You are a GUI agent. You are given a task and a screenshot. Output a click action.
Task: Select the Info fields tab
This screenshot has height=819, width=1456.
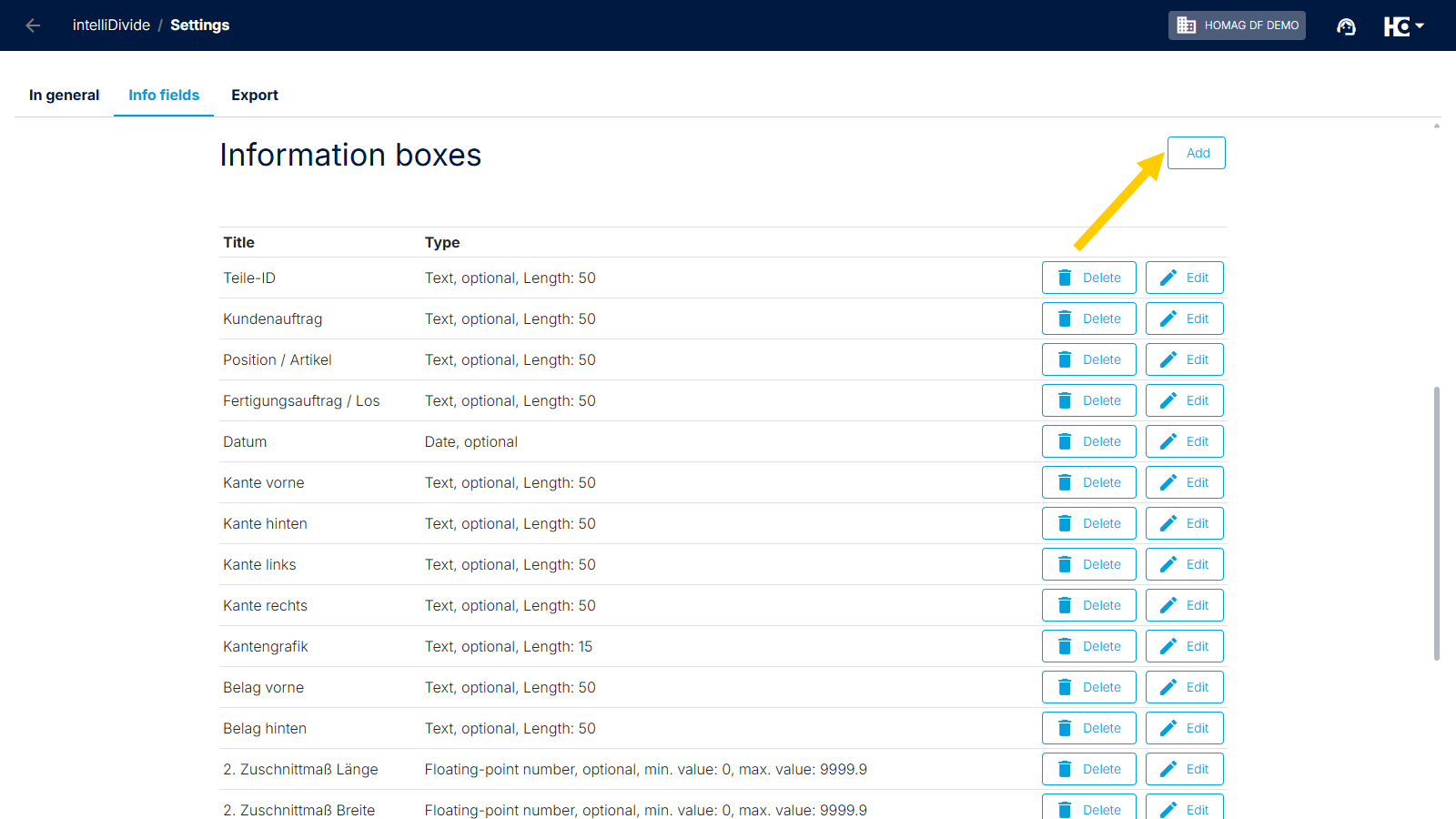164,95
